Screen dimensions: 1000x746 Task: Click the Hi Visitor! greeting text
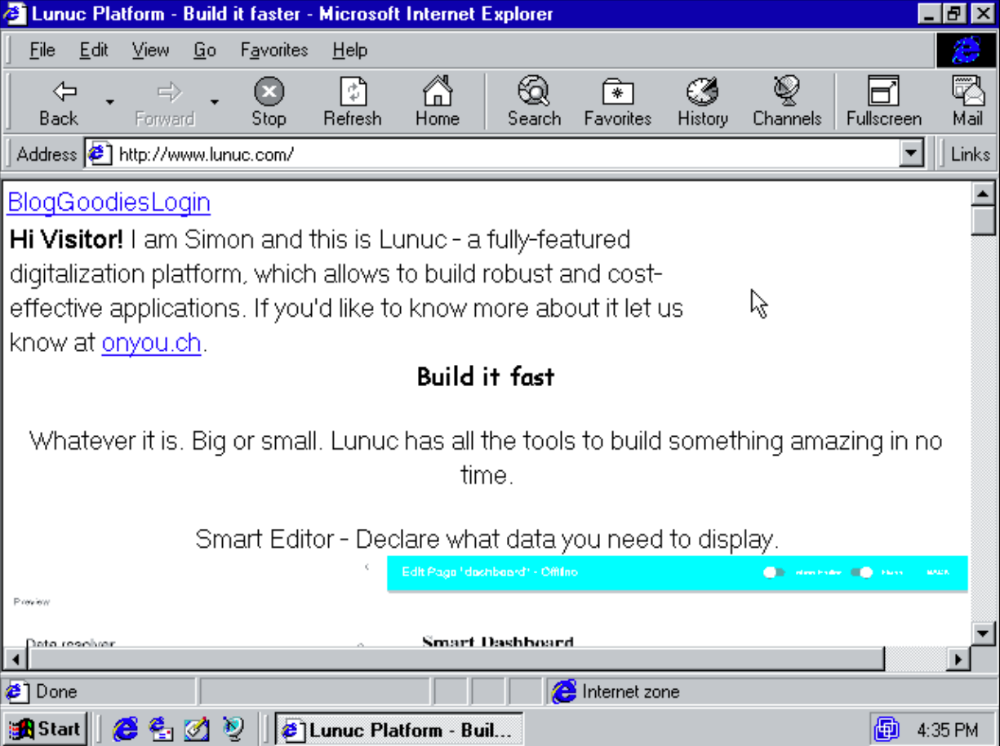pos(66,240)
